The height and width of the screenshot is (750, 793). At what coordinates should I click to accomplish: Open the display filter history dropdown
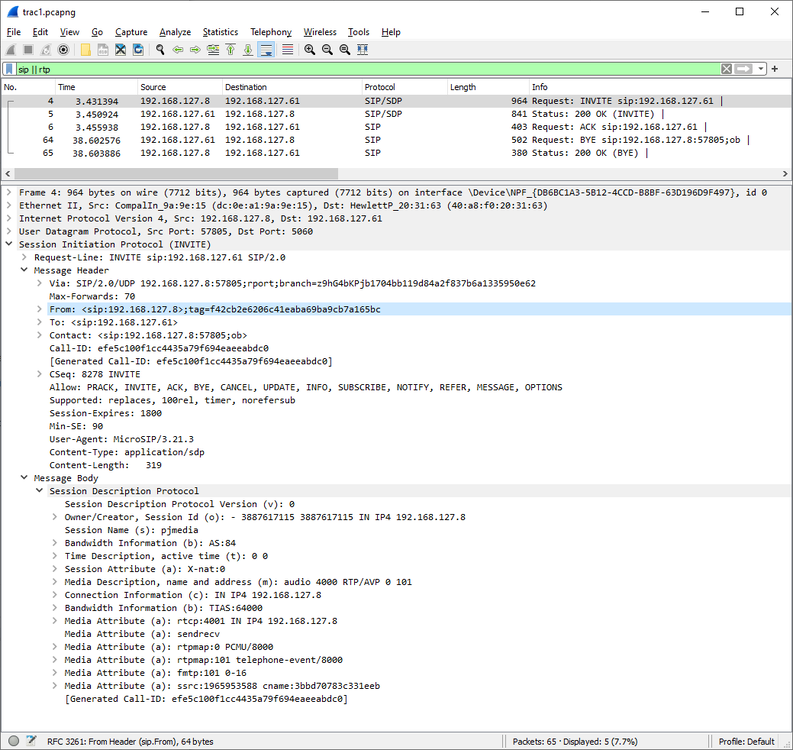[x=761, y=69]
